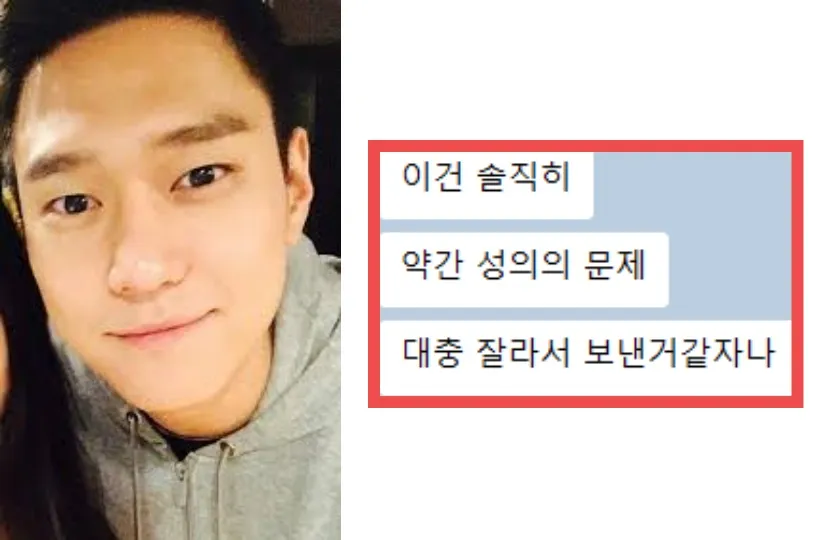Screen dimensions: 824x540
Task: Click the white blank area above the chat box
Action: 582,68
